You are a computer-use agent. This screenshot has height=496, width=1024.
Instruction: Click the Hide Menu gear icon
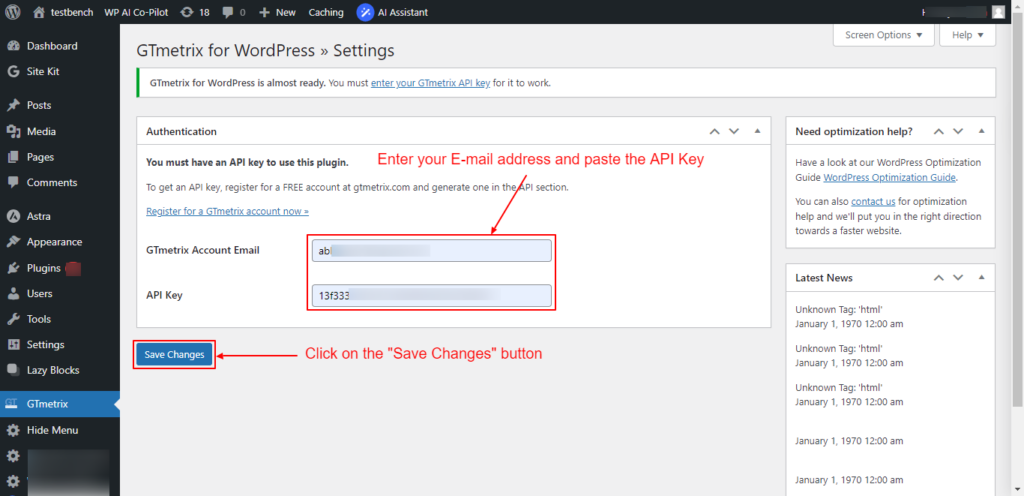coord(13,430)
